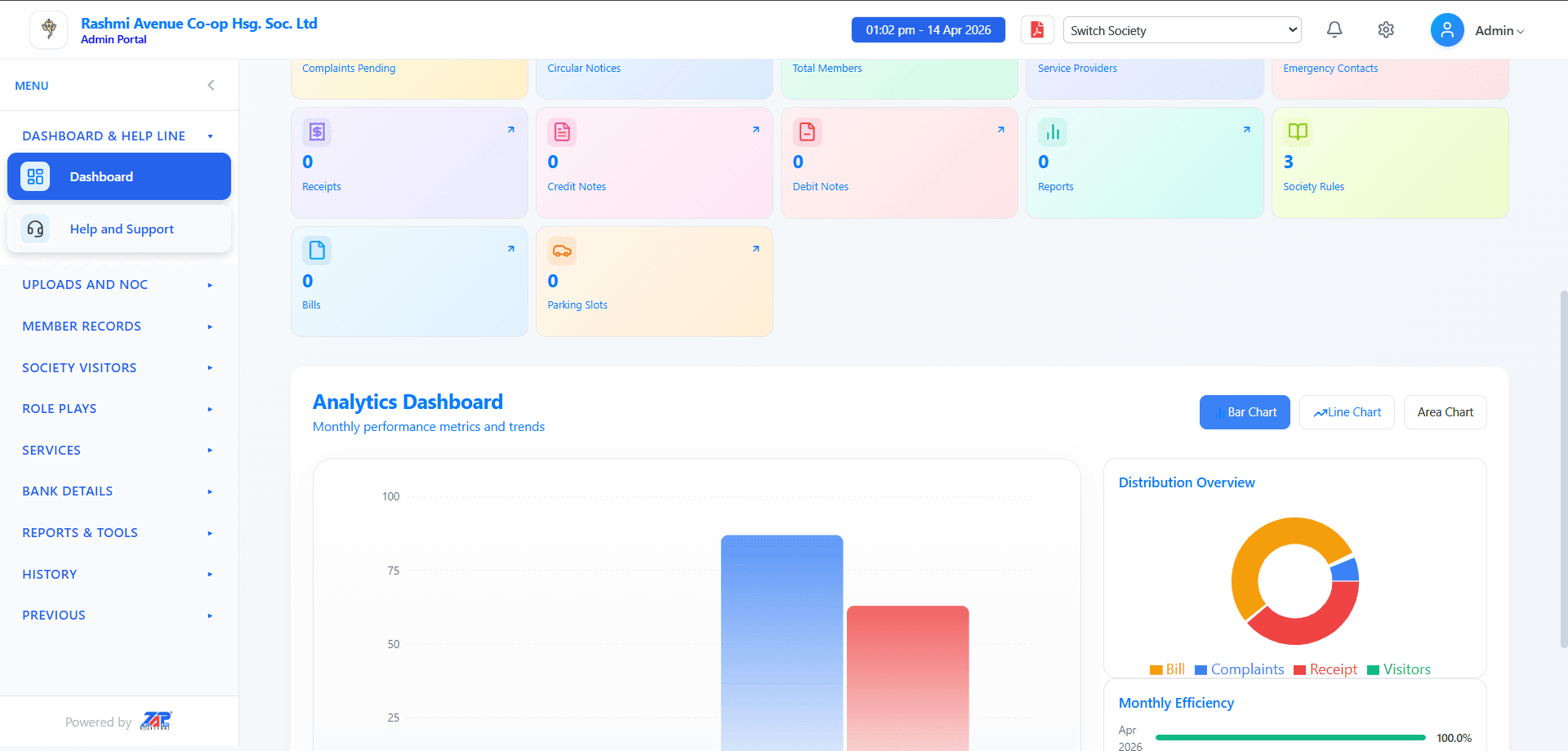Click the Debit Notes document icon
Viewport: 1568px width, 751px height.
(807, 131)
